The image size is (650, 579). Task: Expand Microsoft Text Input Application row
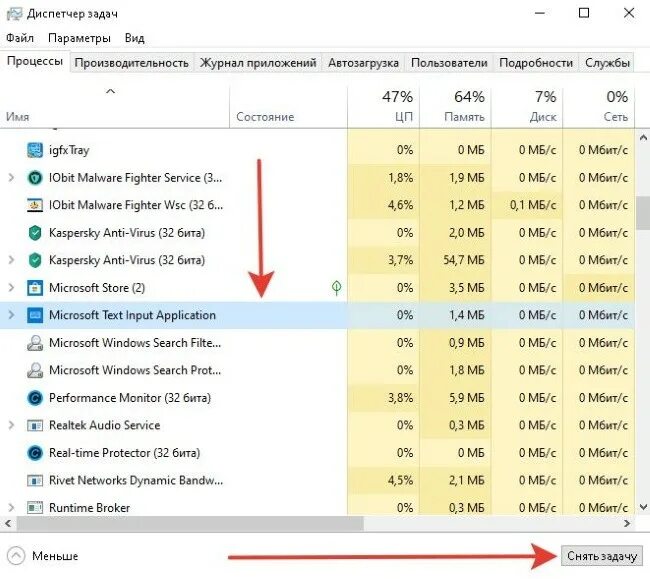(11, 315)
